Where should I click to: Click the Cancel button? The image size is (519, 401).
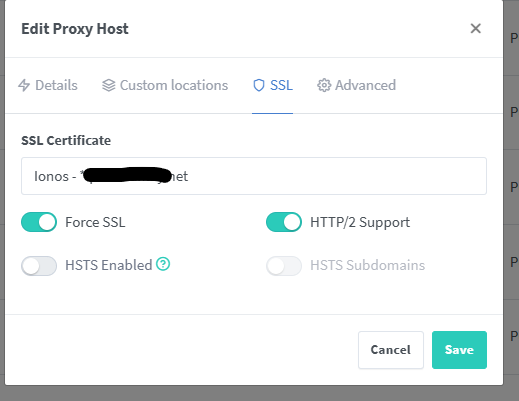click(391, 350)
